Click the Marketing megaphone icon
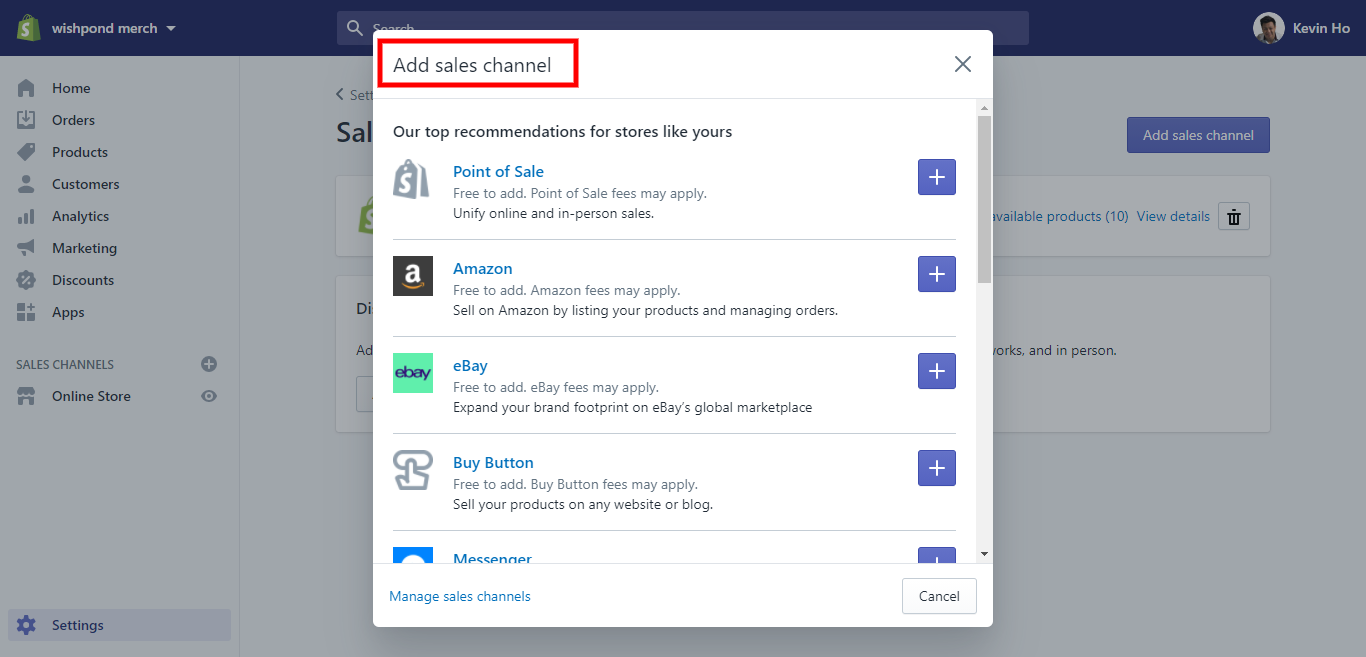Image resolution: width=1366 pixels, height=657 pixels. [x=26, y=248]
